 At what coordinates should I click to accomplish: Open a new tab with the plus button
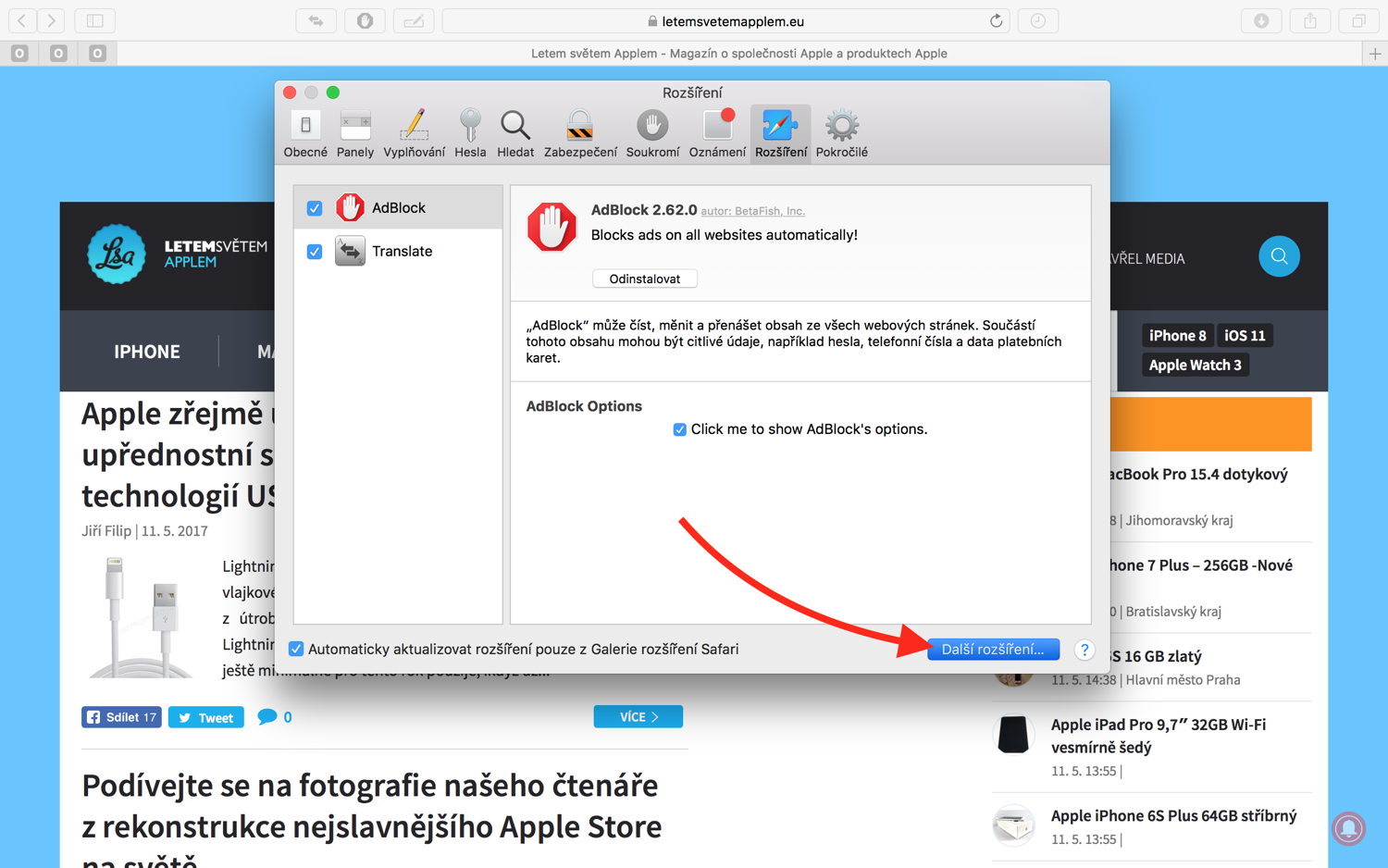[1375, 54]
